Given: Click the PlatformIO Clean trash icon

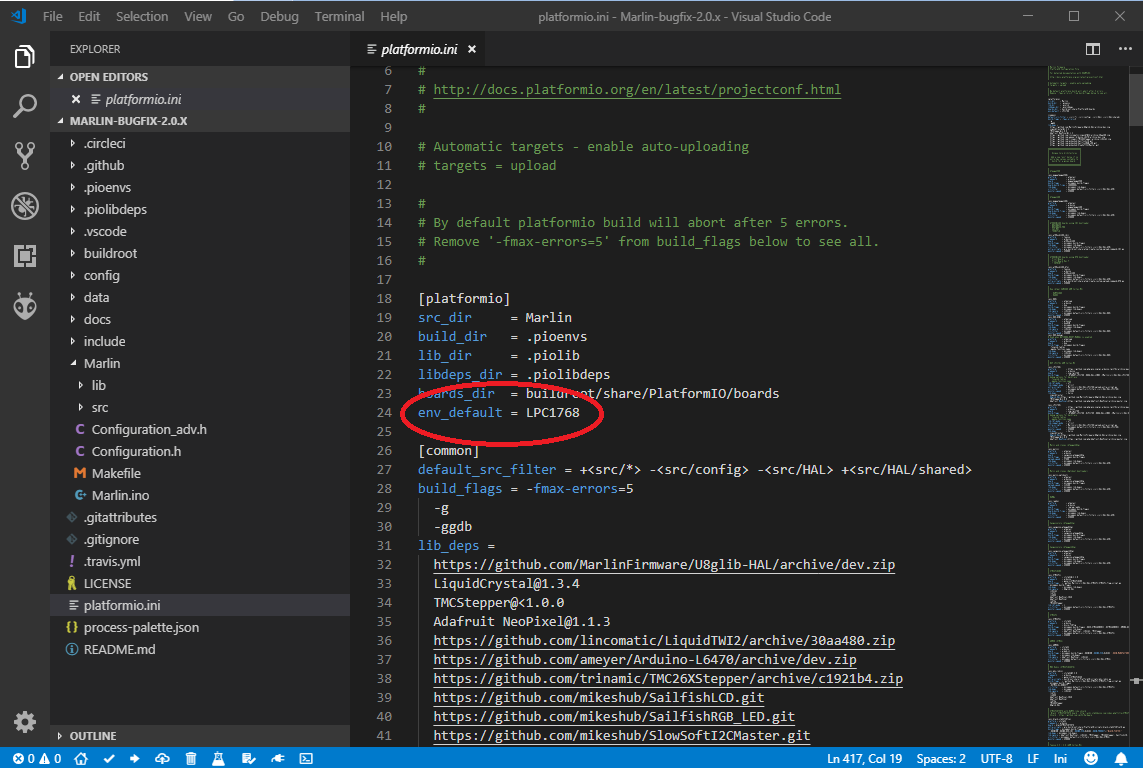Looking at the screenshot, I should [x=190, y=759].
